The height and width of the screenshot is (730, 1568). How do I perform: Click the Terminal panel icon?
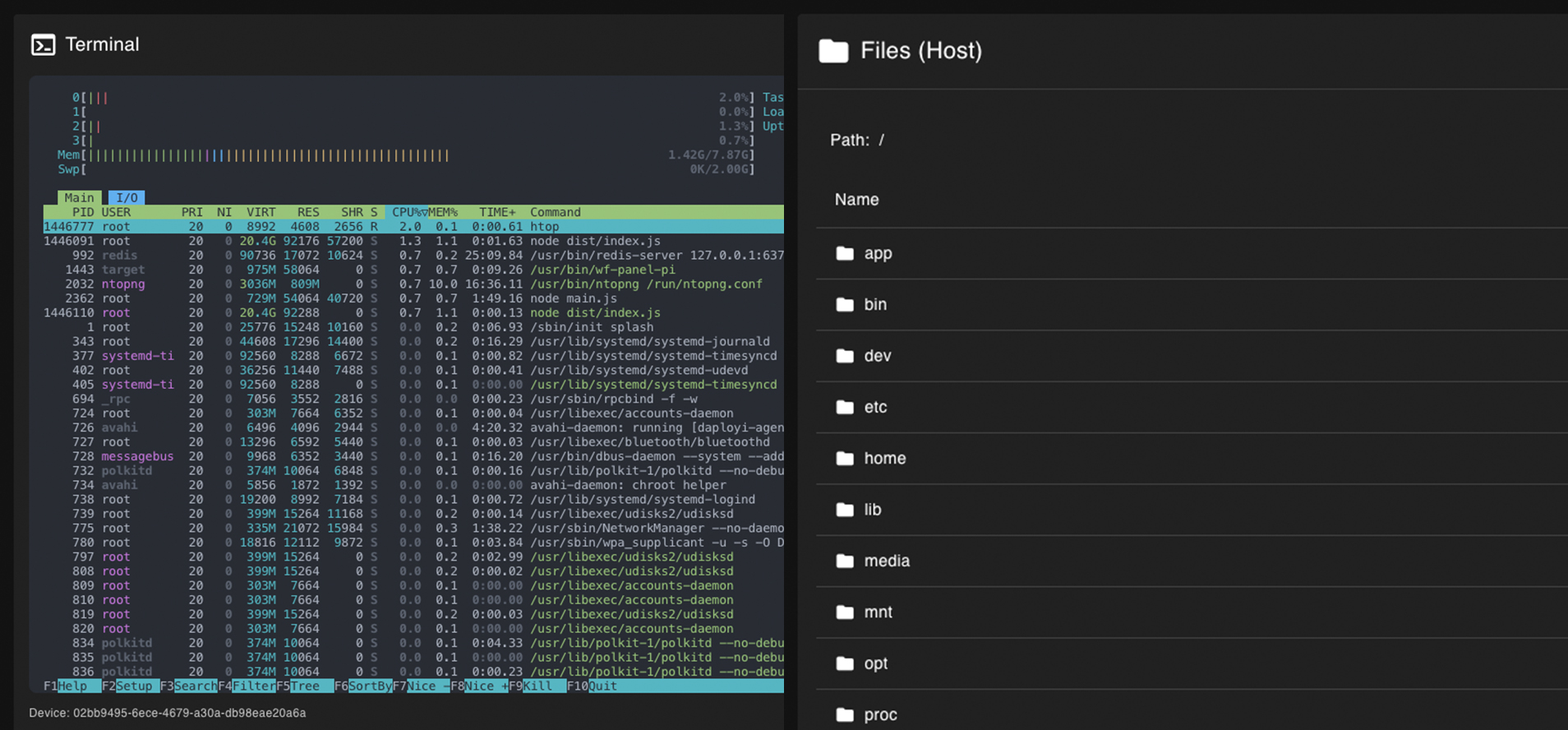click(x=43, y=44)
